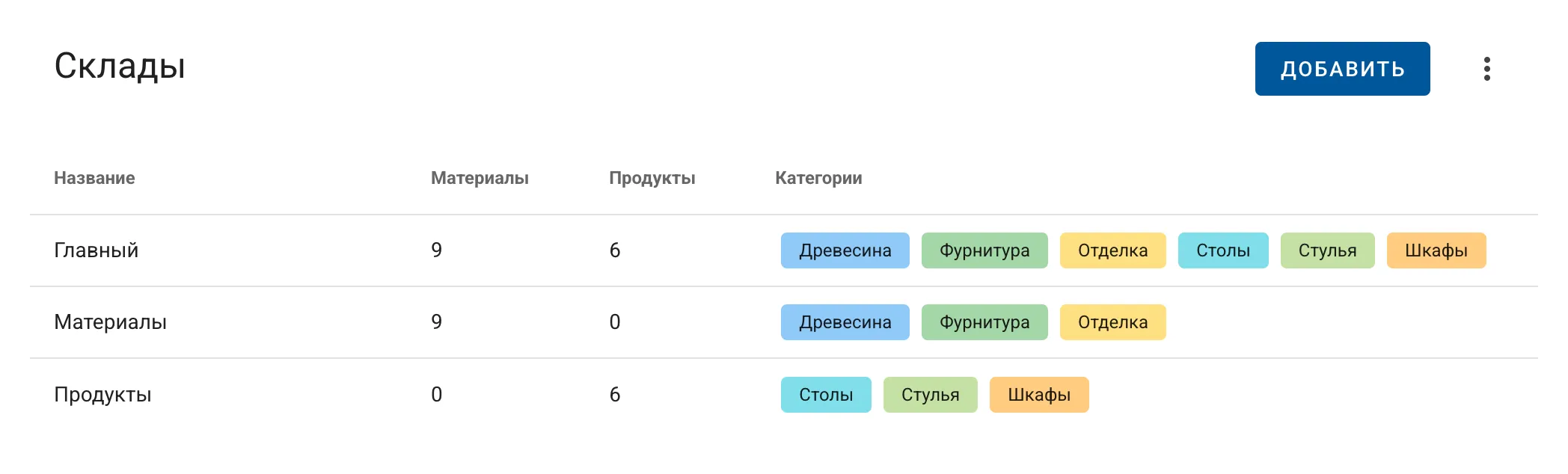Select the Фурнитура tag in Главный row
The width and height of the screenshot is (1568, 474).
(984, 250)
